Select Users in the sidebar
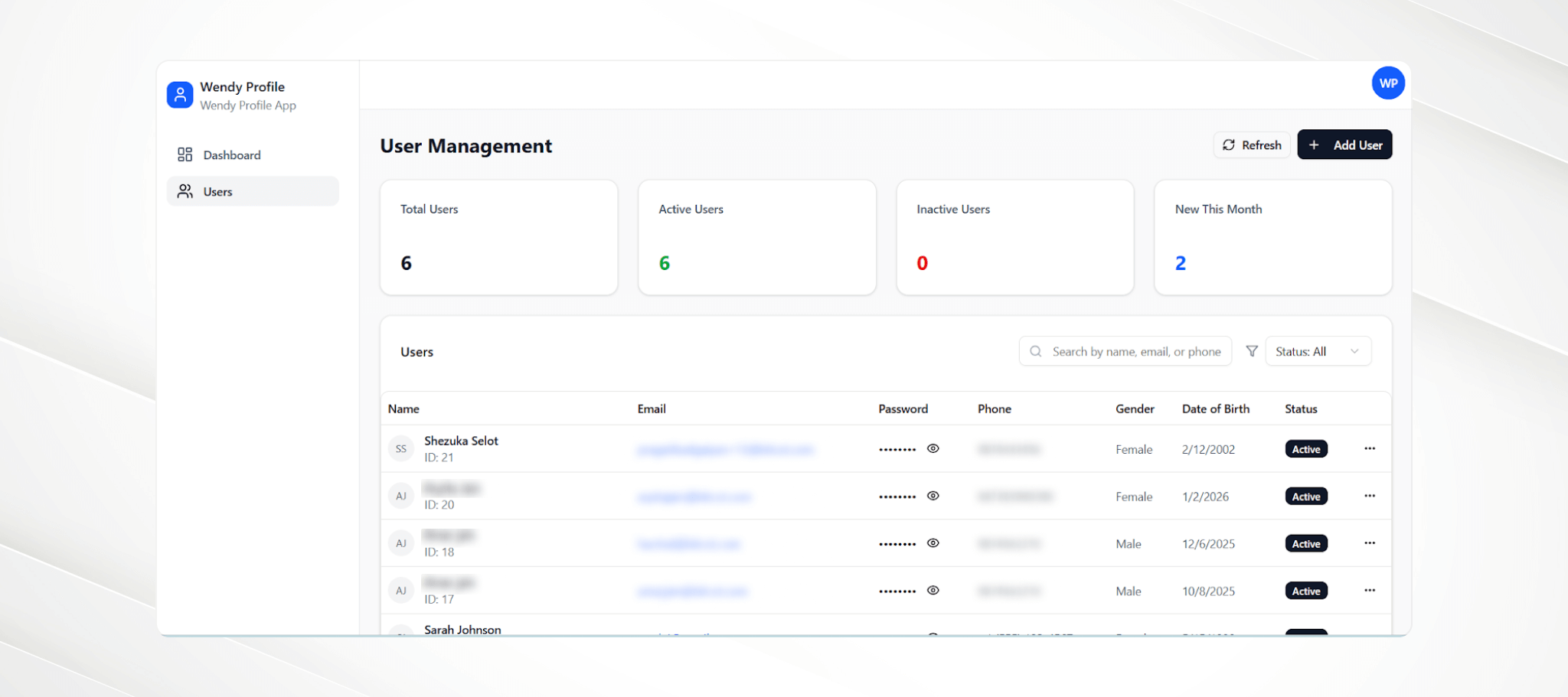Image resolution: width=1568 pixels, height=697 pixels. [x=218, y=192]
